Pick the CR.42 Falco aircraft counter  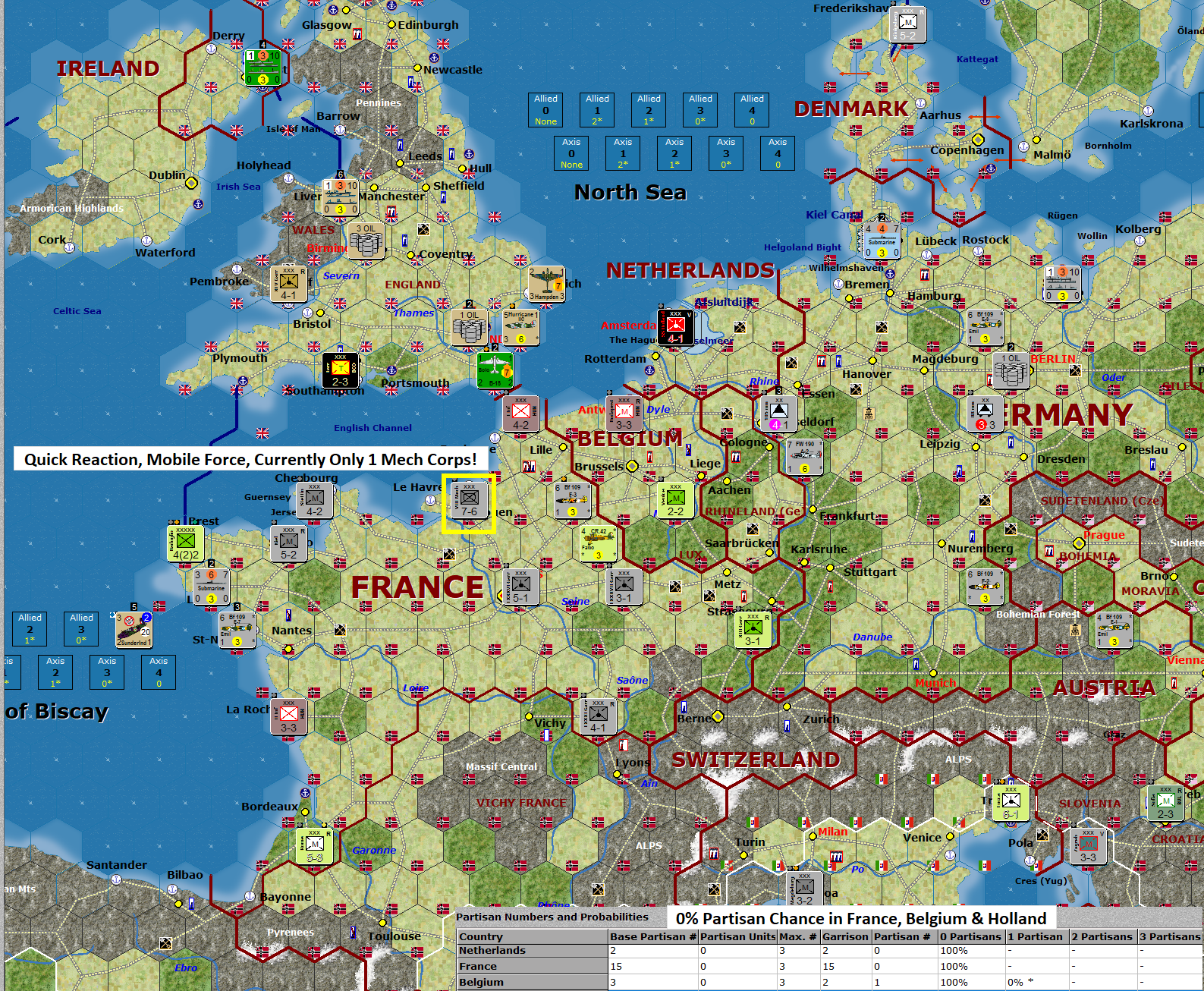pyautogui.click(x=599, y=543)
